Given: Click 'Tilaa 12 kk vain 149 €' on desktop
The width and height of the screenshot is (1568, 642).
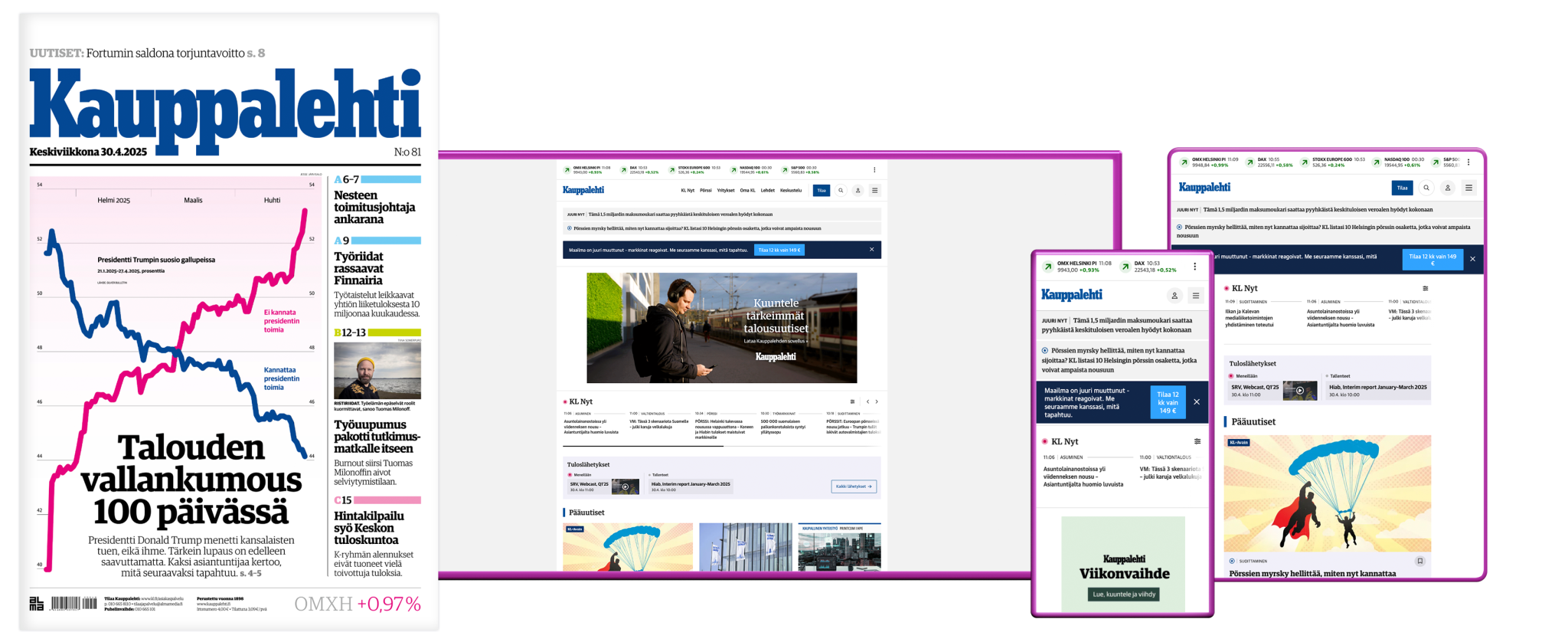Looking at the screenshot, I should coord(779,250).
